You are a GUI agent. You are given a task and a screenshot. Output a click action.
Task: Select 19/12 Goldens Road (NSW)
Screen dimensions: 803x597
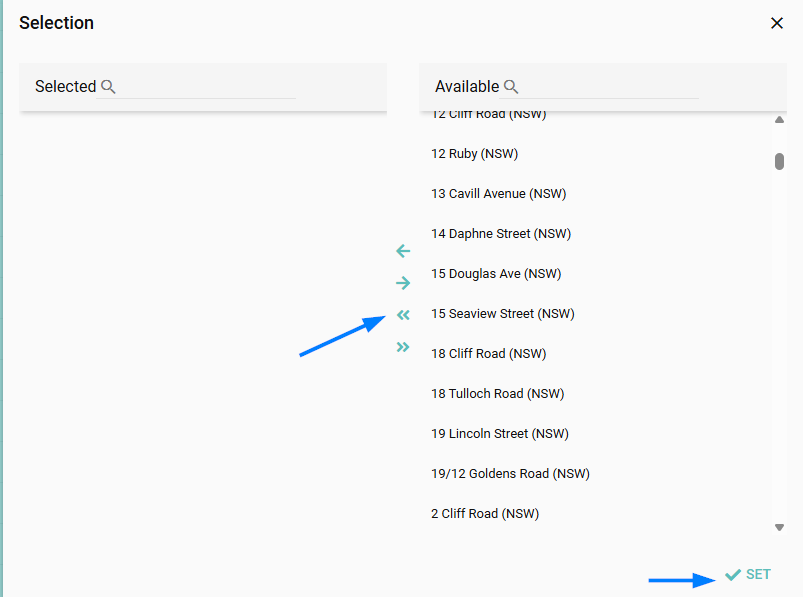[510, 474]
